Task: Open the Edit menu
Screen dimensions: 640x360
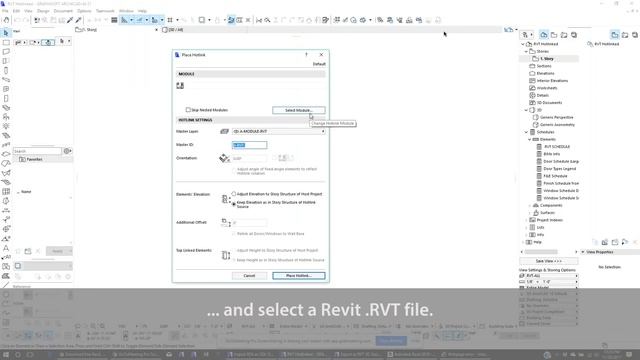Action: pos(16,11)
